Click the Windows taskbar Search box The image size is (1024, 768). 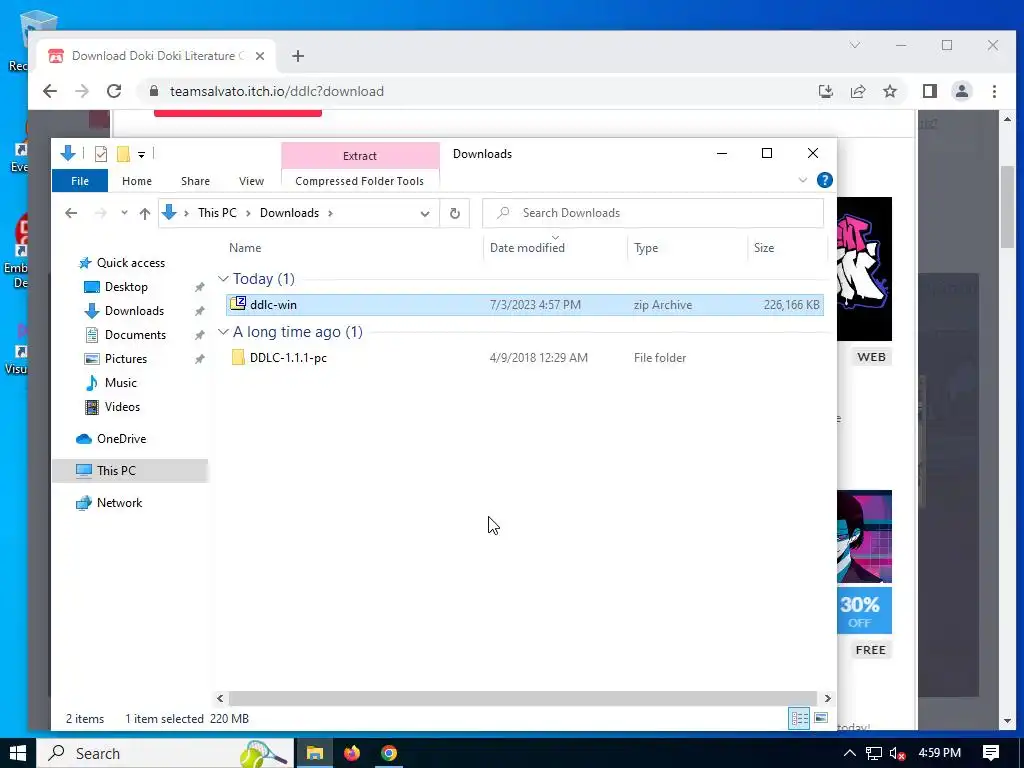(165, 753)
